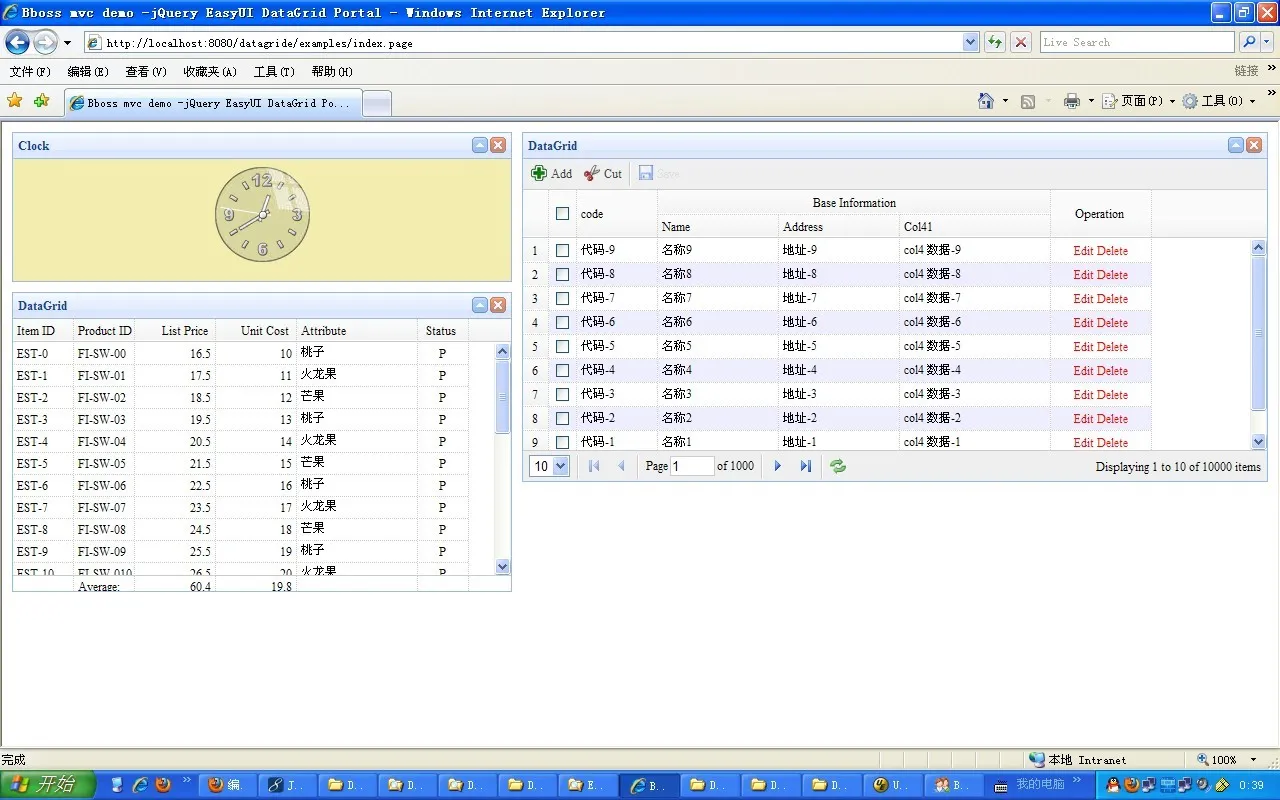Click Edit link in row 代码-5
This screenshot has height=800, width=1280.
[1083, 347]
